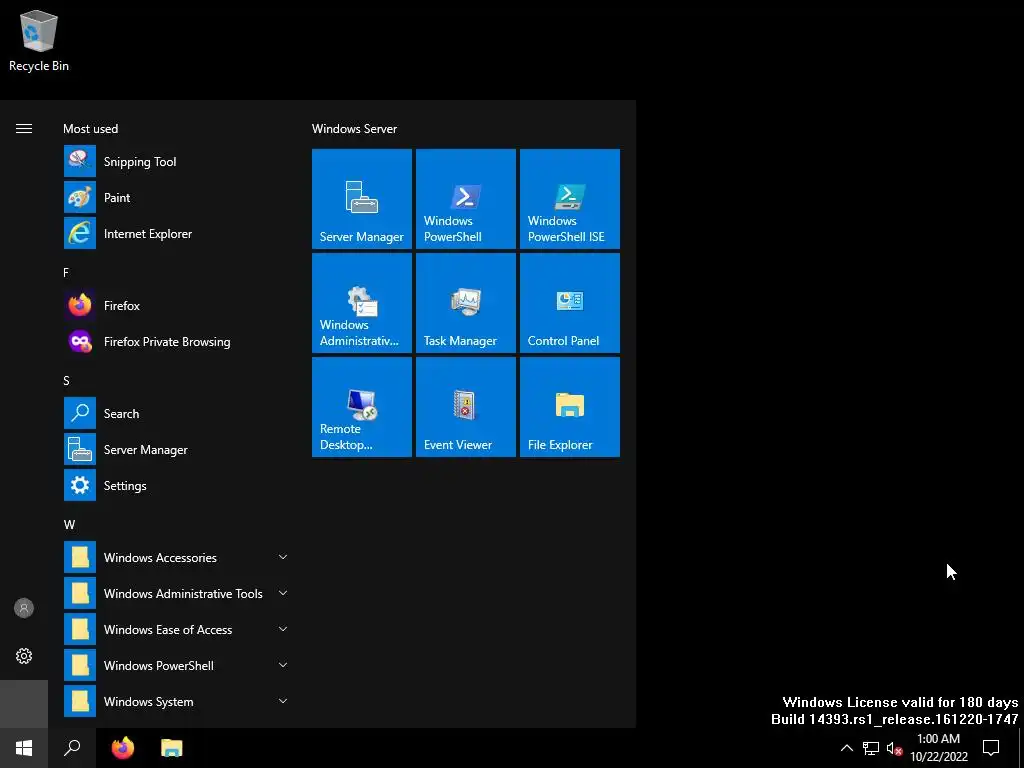Open the Event Viewer tile

click(x=466, y=407)
